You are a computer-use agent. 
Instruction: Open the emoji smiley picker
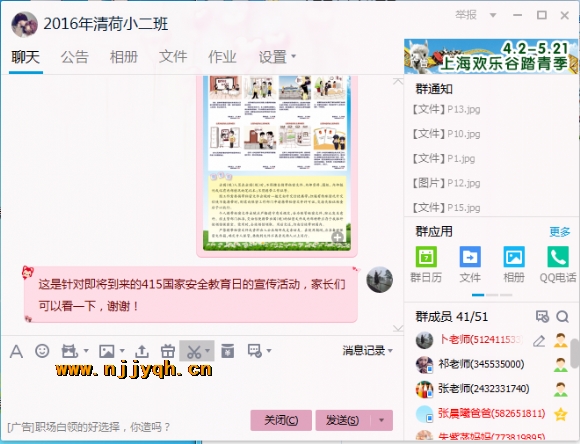(42, 351)
